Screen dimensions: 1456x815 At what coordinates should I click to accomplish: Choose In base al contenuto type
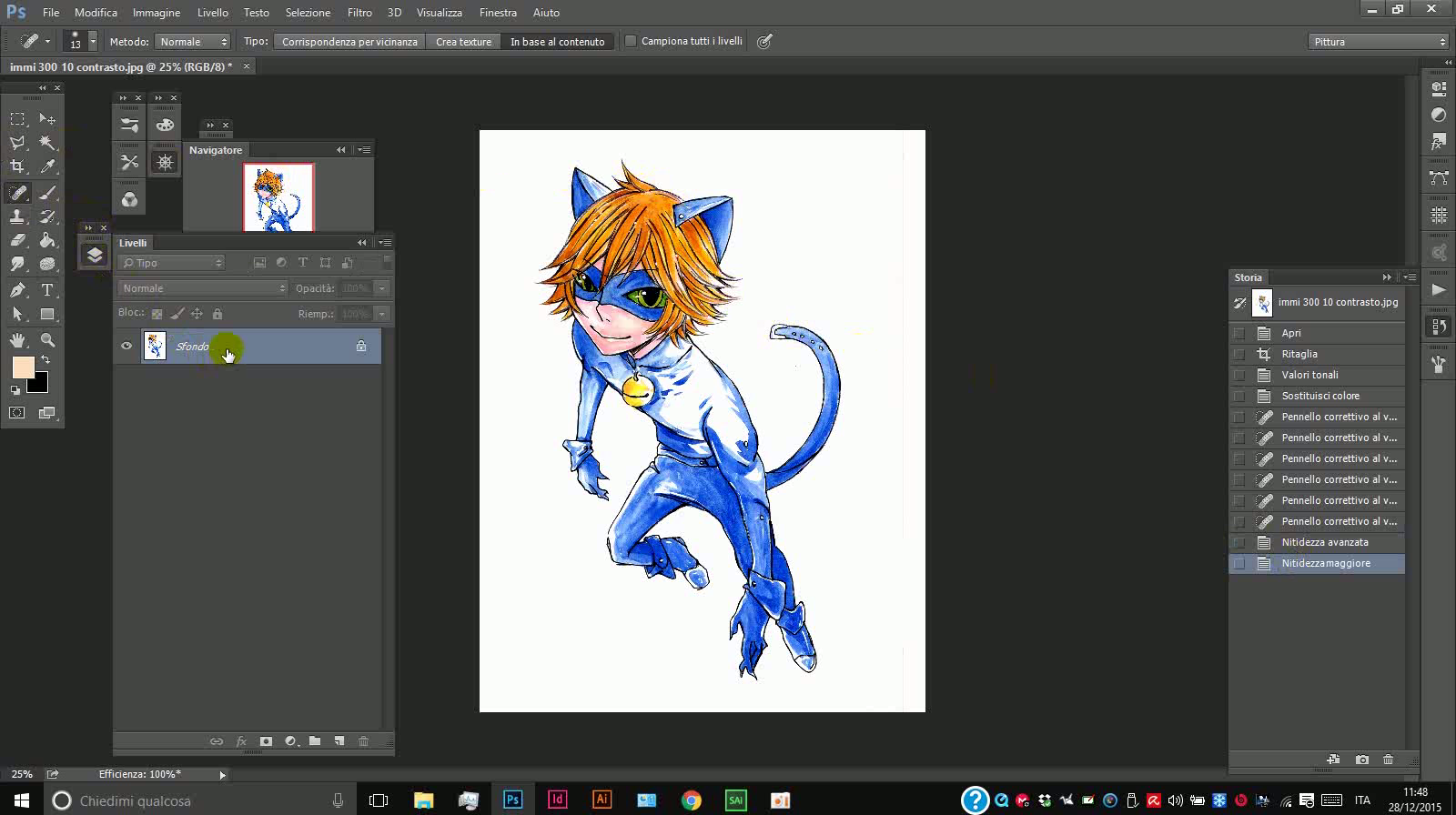pyautogui.click(x=558, y=42)
